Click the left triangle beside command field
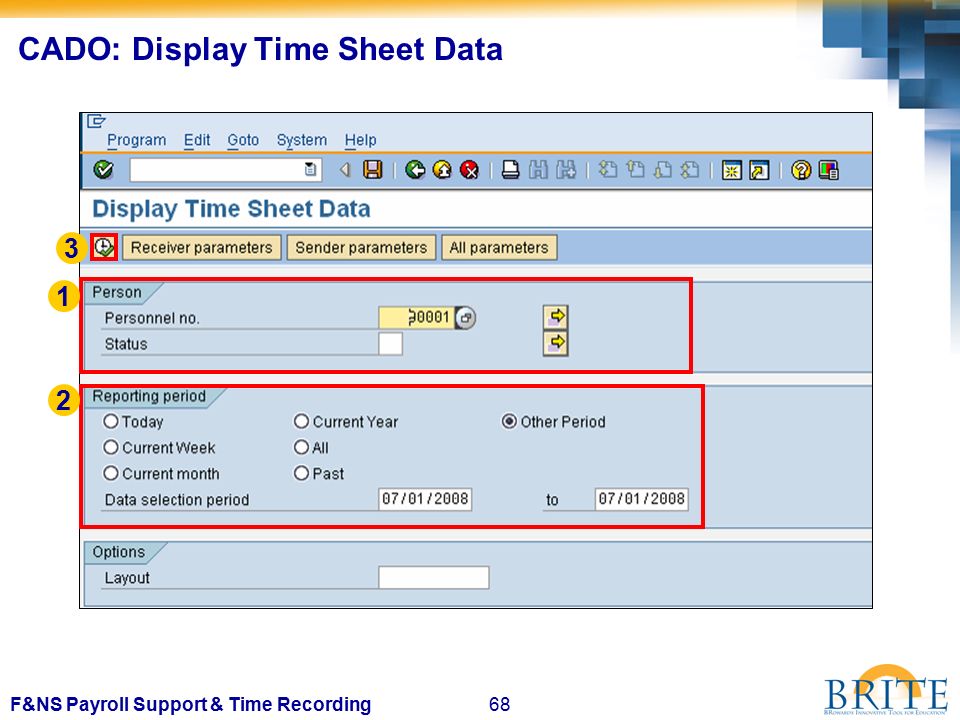 point(345,170)
